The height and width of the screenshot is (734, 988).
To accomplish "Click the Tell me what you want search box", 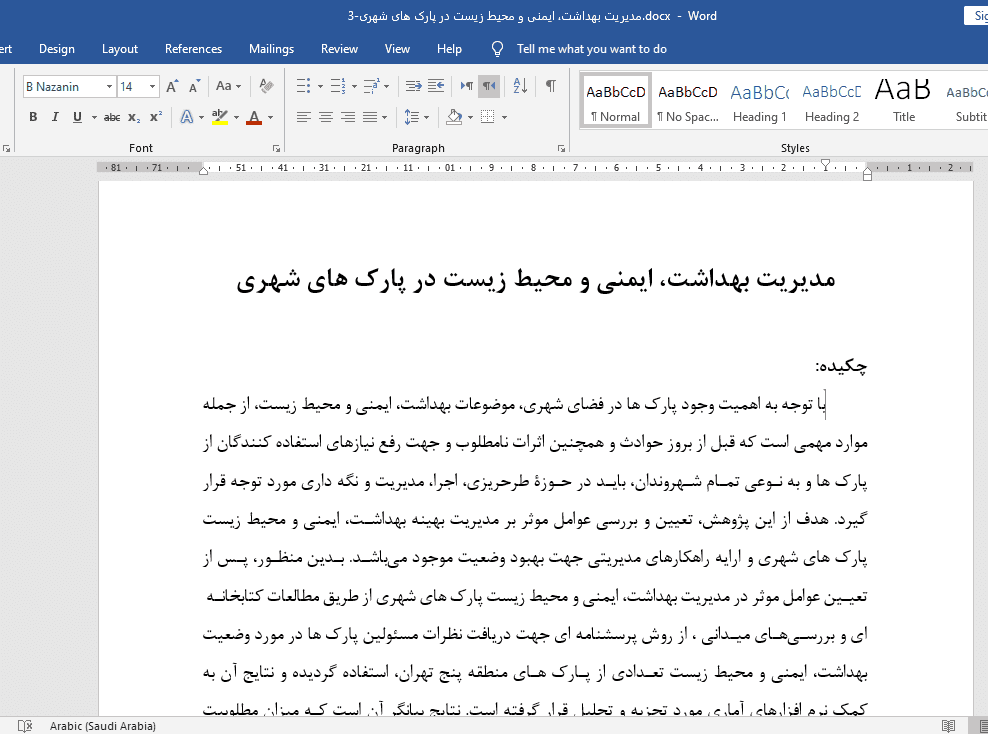I will click(x=591, y=49).
